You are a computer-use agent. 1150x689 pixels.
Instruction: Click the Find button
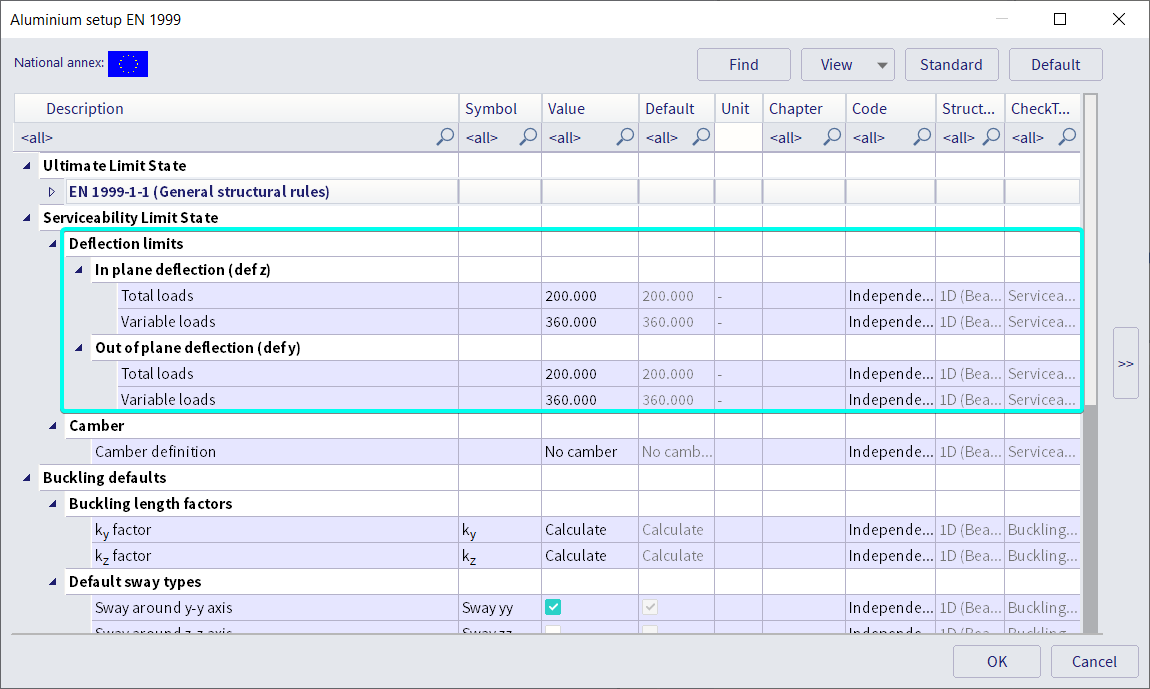(743, 64)
